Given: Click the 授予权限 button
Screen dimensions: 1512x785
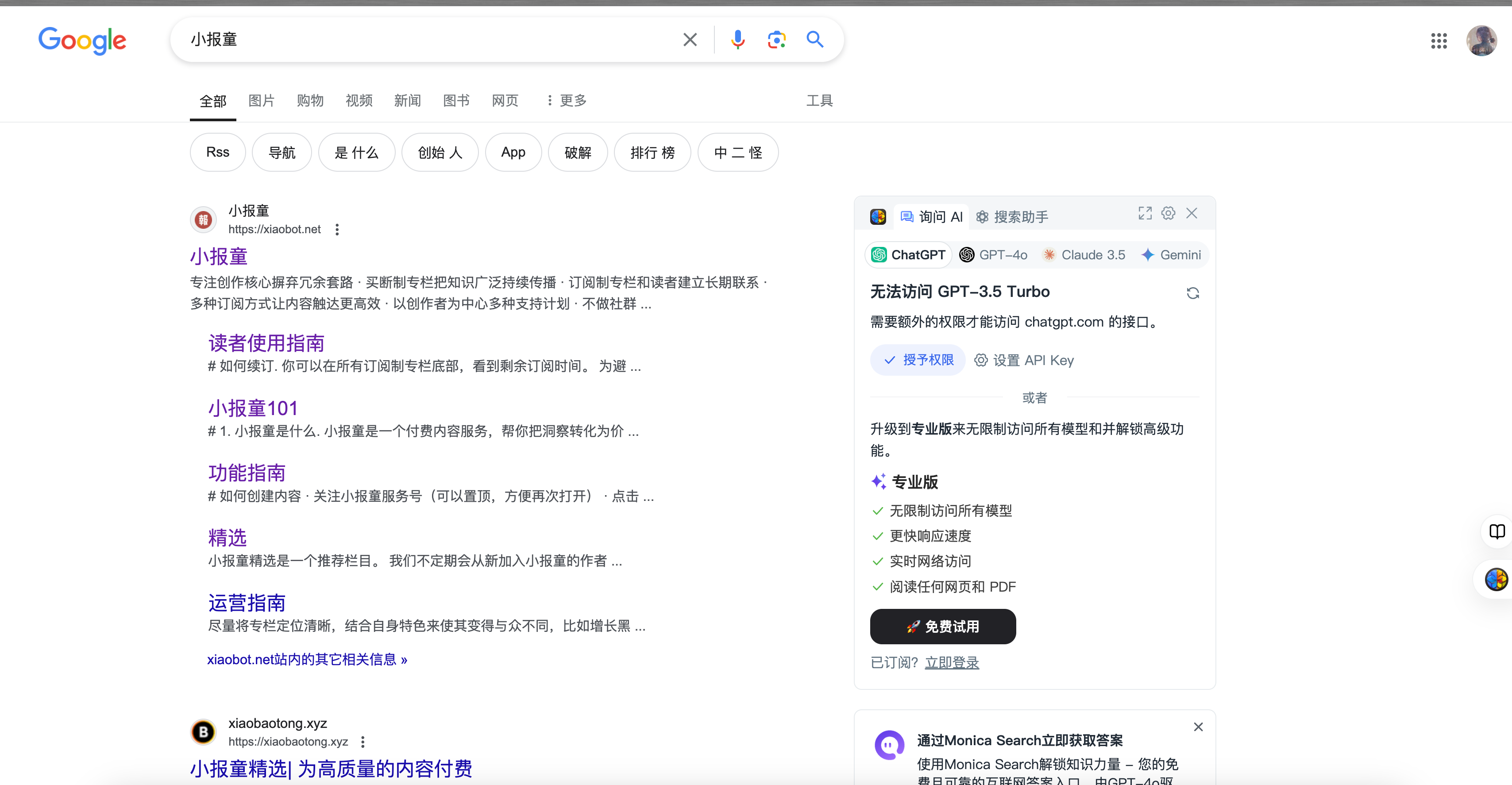Looking at the screenshot, I should tap(918, 360).
